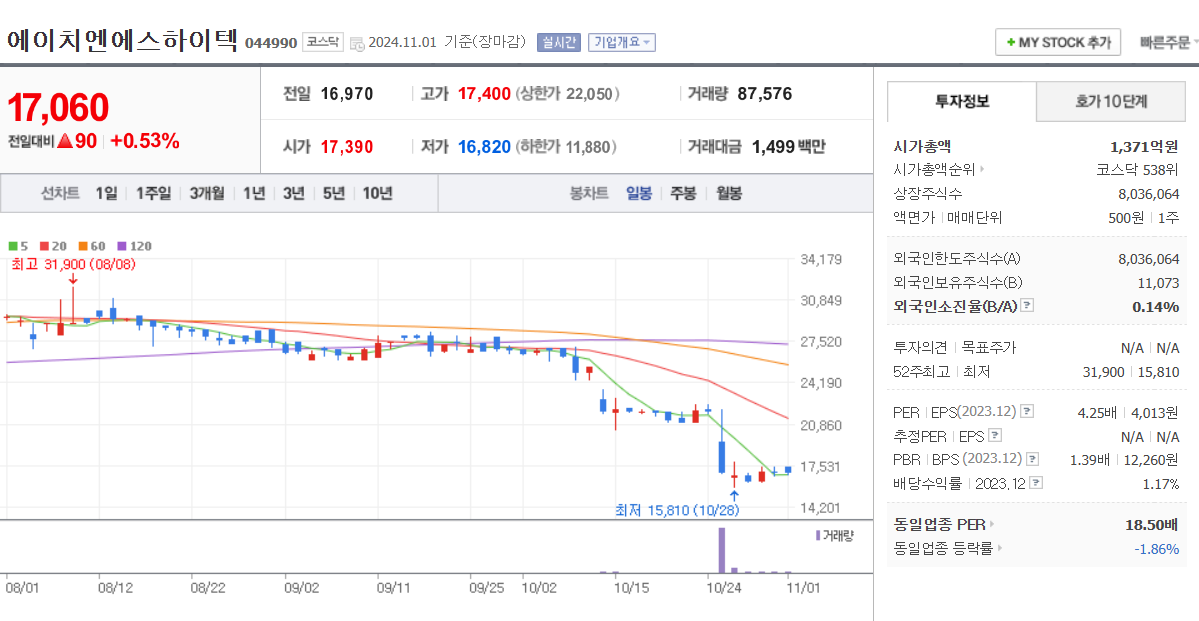Click the 외국인보유주식수 value 11,073
The width and height of the screenshot is (1199, 621).
click(1158, 283)
